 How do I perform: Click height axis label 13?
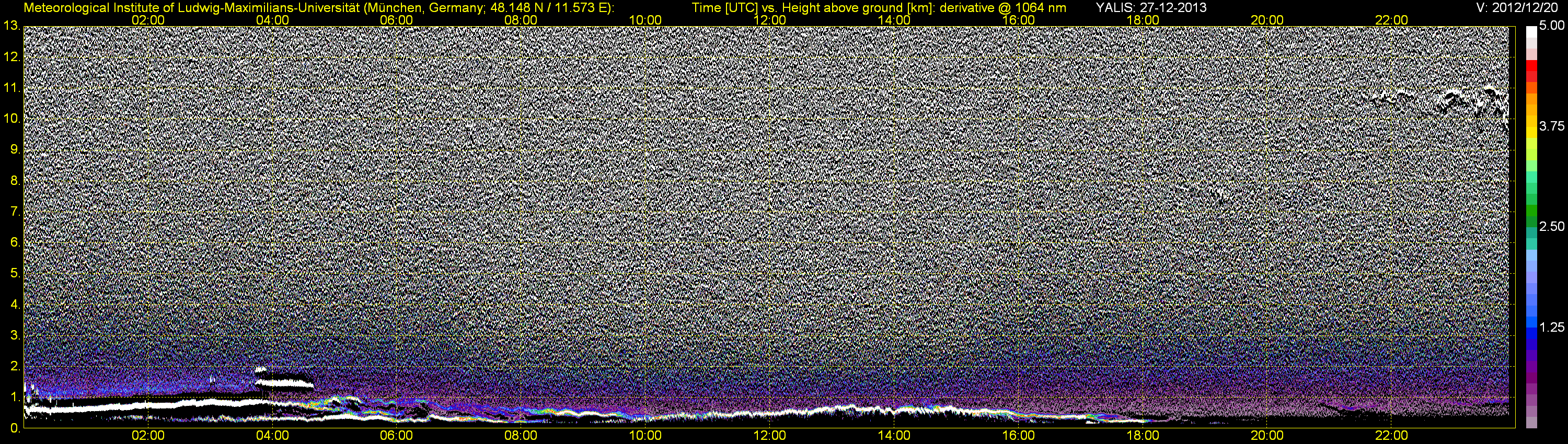click(11, 26)
